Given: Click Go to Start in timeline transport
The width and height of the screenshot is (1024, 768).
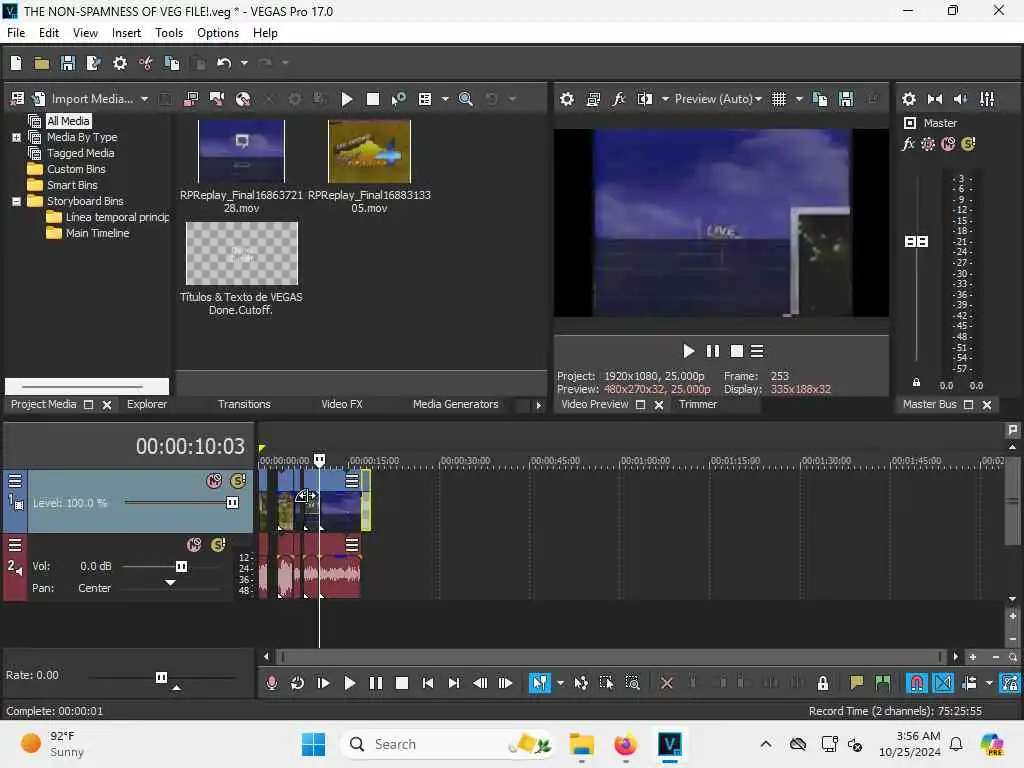Looking at the screenshot, I should coord(428,683).
